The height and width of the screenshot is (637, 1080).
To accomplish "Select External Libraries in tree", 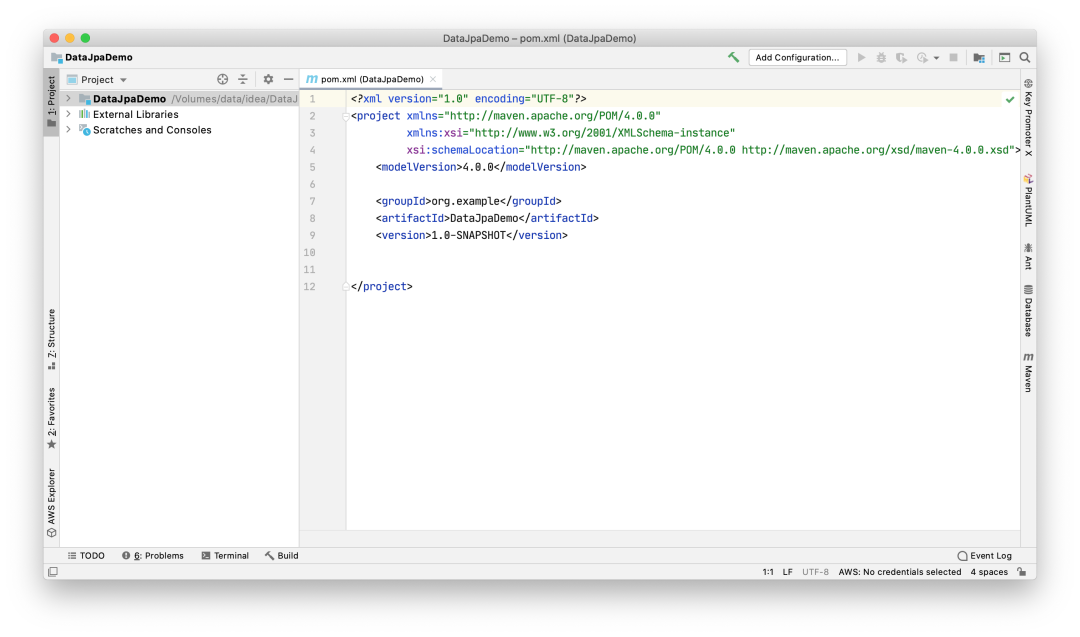I will pyautogui.click(x=136, y=114).
